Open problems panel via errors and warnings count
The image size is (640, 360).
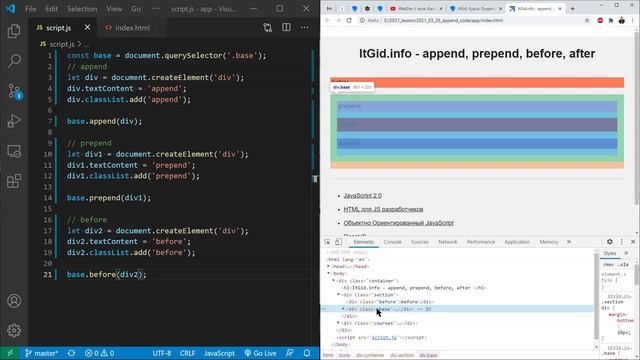point(99,353)
